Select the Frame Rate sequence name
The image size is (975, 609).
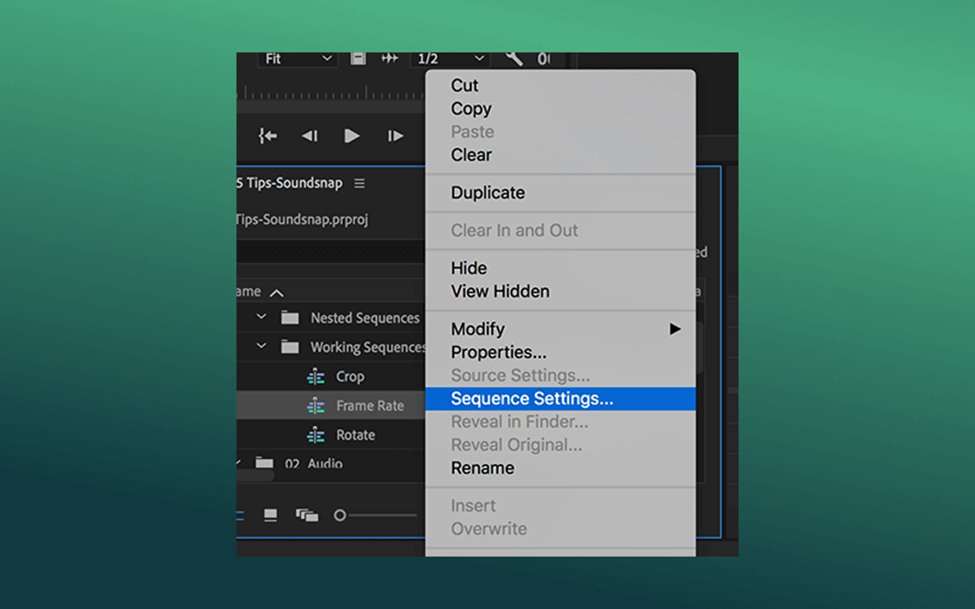coord(370,406)
